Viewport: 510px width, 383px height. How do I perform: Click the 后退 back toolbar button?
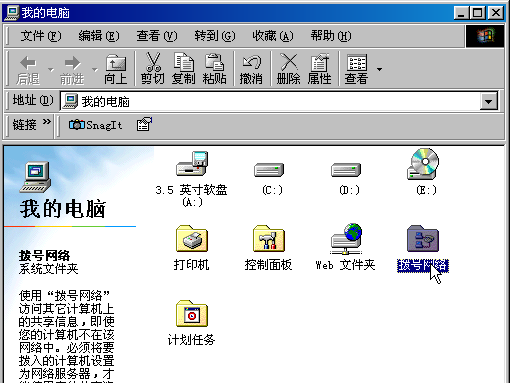coord(28,69)
